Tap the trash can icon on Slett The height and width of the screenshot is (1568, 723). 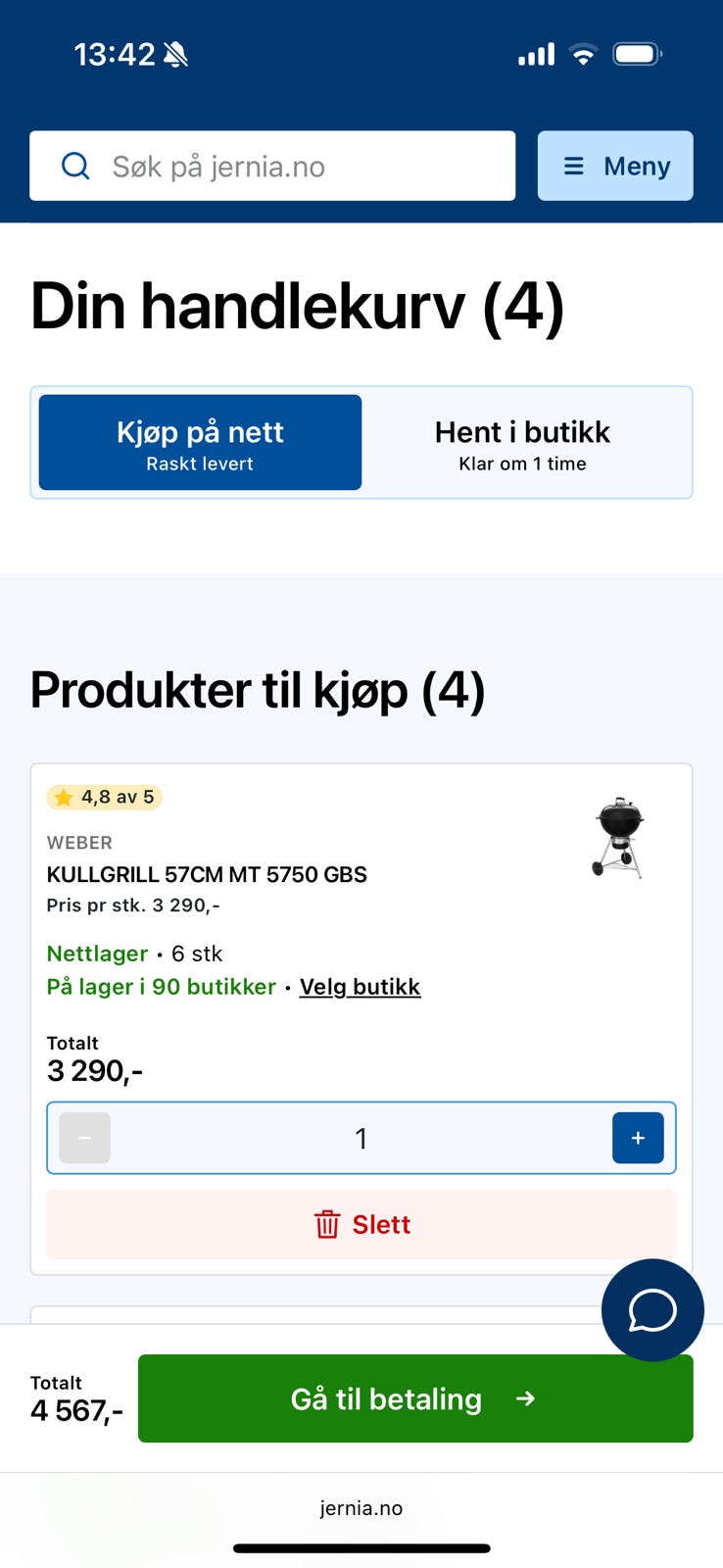tap(327, 1224)
